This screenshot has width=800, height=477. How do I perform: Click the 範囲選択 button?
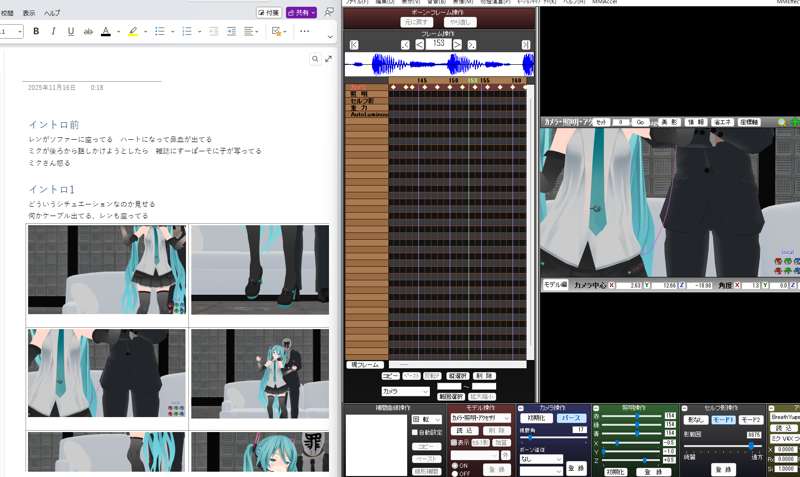click(x=451, y=396)
